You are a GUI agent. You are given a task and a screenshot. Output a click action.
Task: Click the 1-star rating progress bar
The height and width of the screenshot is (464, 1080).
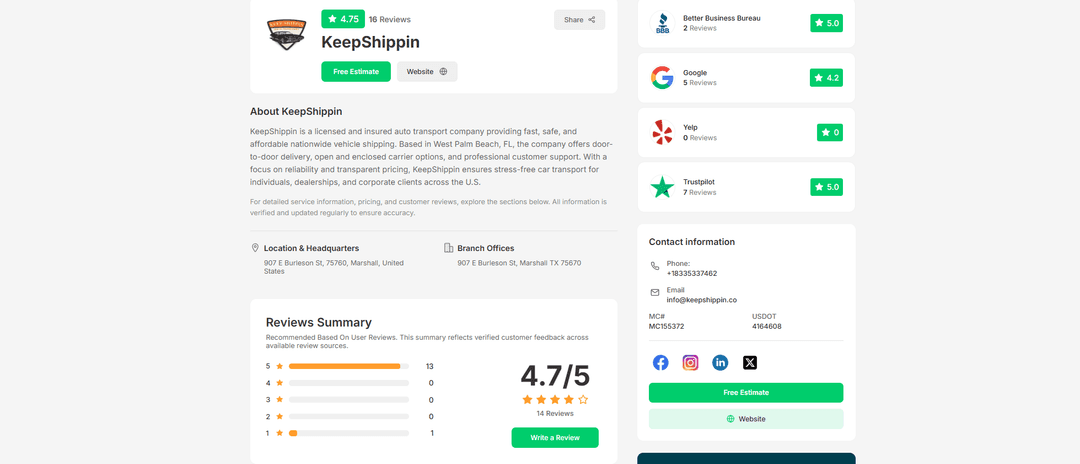pos(349,433)
